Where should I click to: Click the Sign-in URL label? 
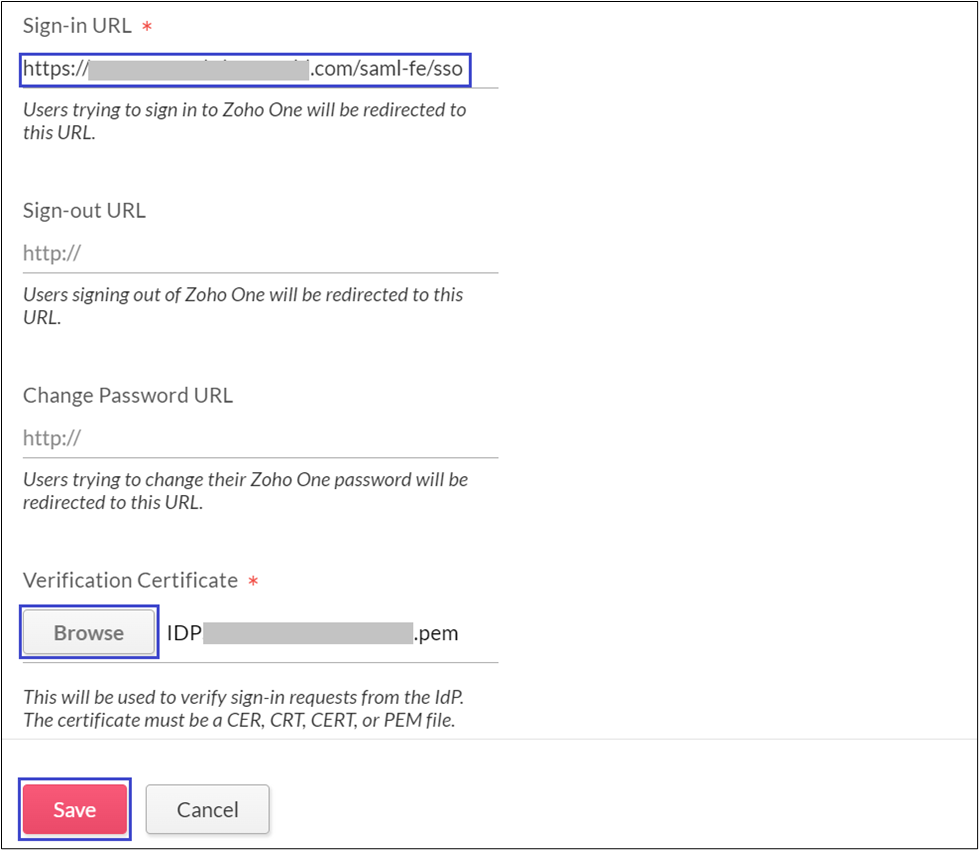pyautogui.click(x=77, y=26)
